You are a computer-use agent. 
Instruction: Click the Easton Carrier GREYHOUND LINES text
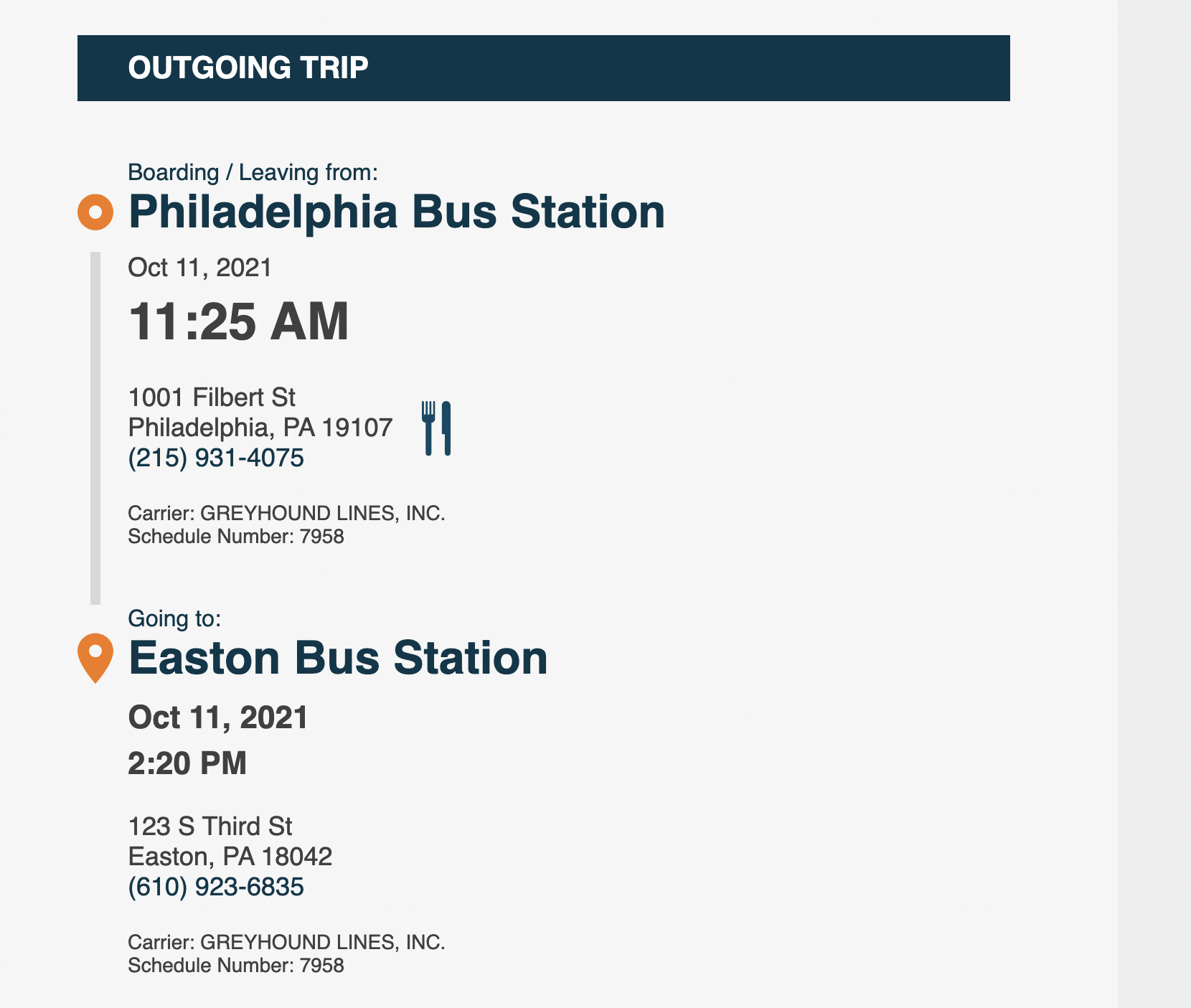286,943
